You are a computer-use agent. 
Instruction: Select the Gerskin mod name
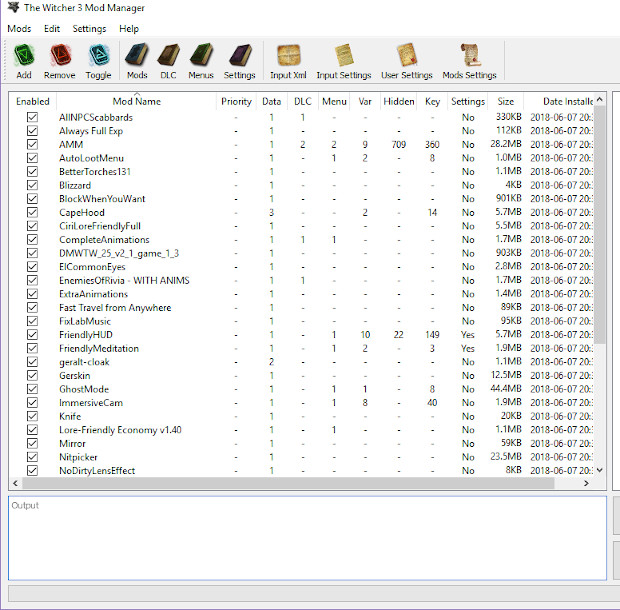tap(75, 375)
